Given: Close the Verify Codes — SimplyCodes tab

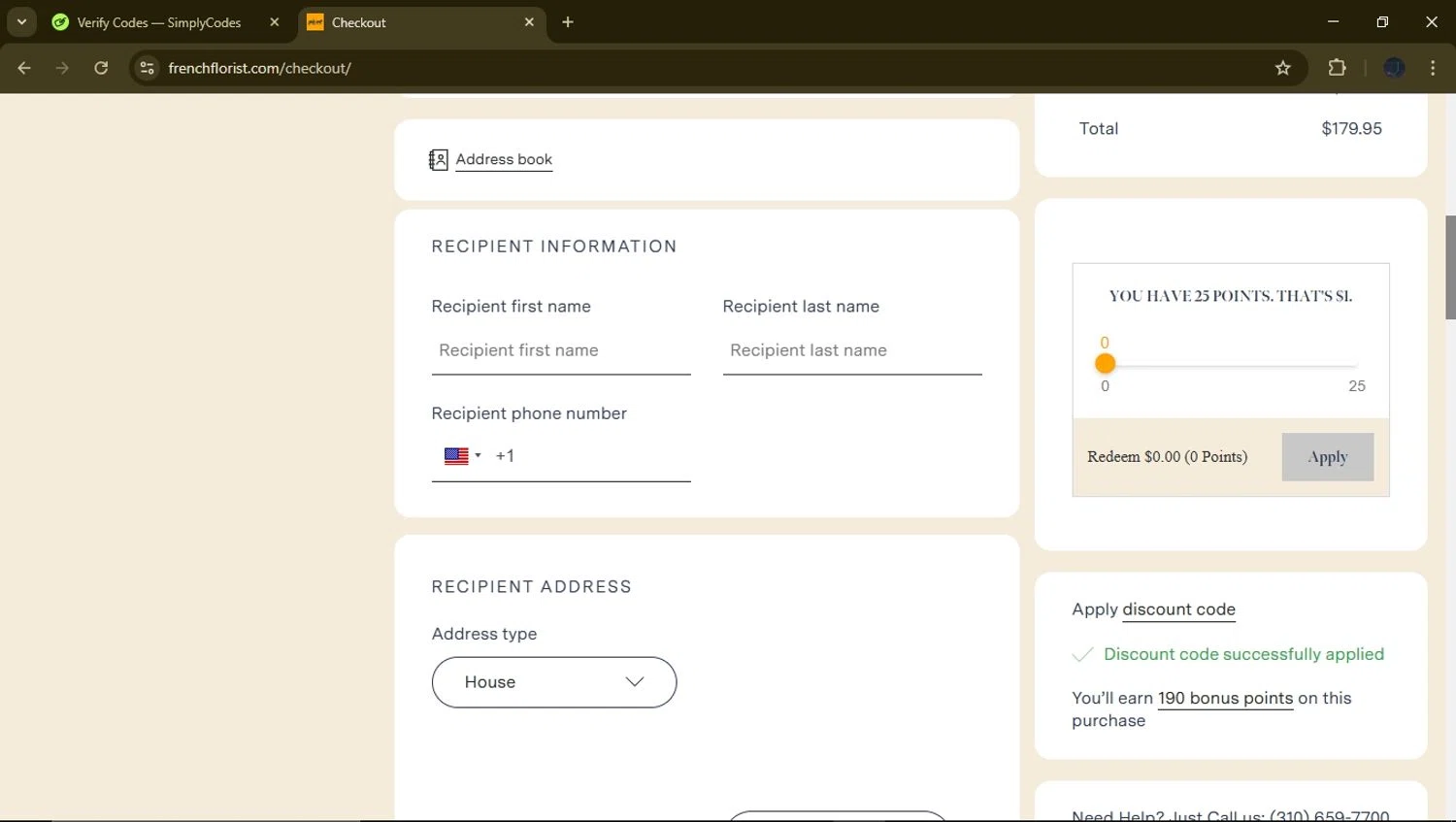Looking at the screenshot, I should tap(274, 22).
